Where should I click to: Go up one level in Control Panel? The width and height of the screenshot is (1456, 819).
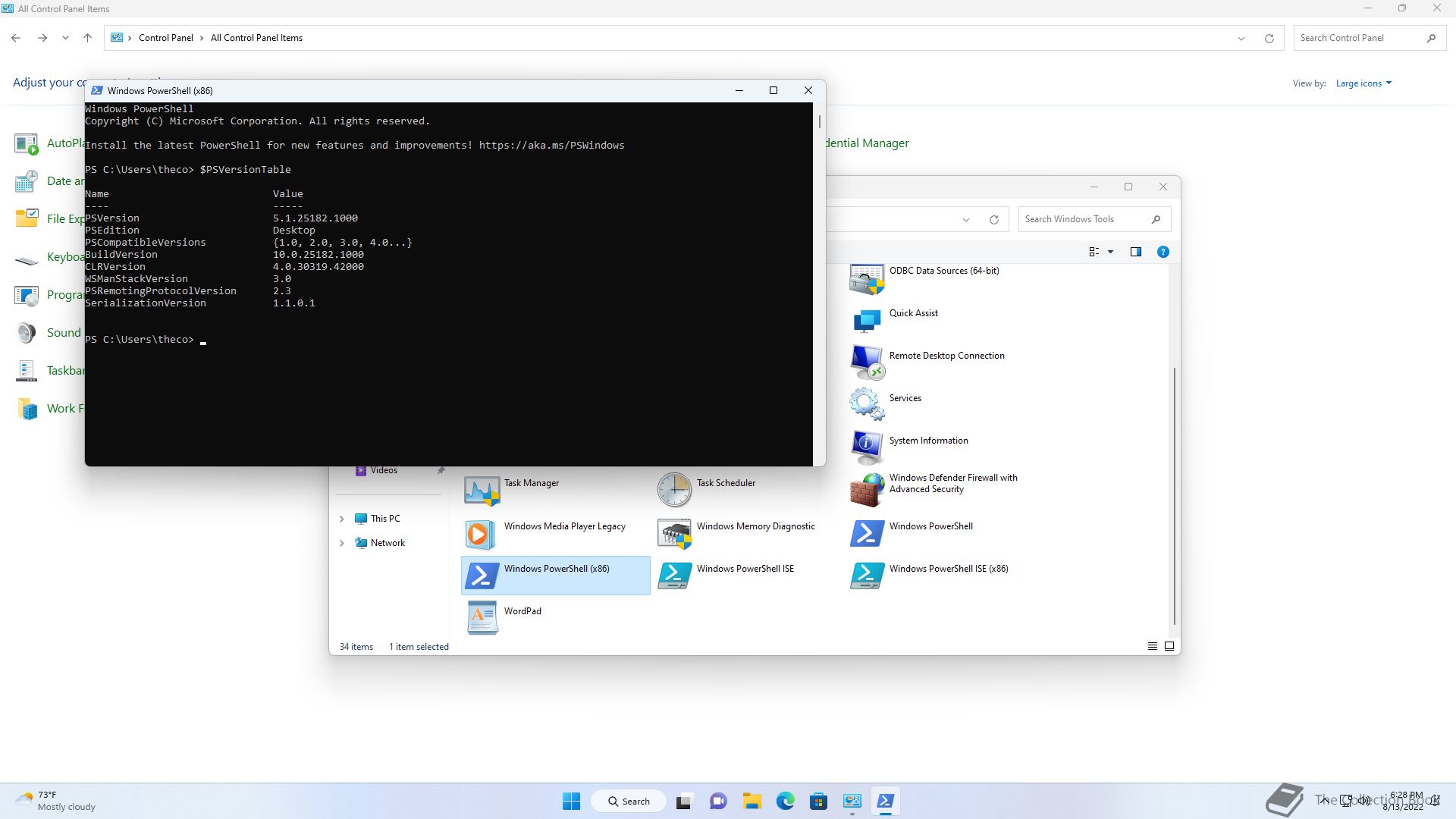coord(87,38)
